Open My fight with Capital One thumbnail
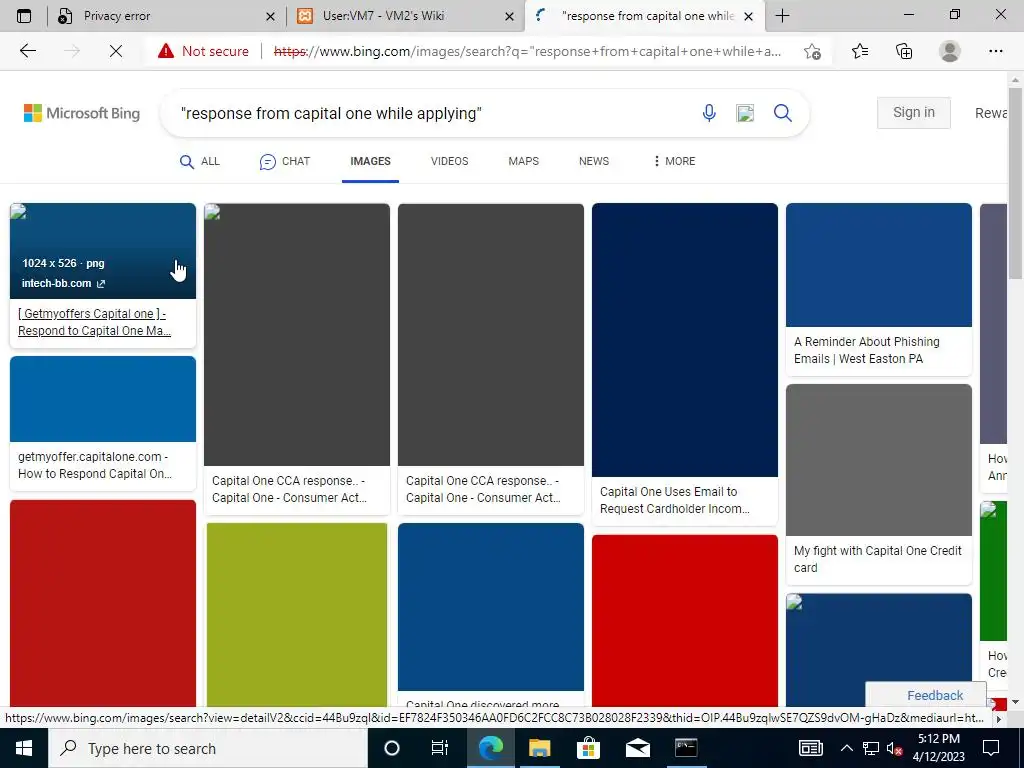The image size is (1024, 768). point(878,460)
